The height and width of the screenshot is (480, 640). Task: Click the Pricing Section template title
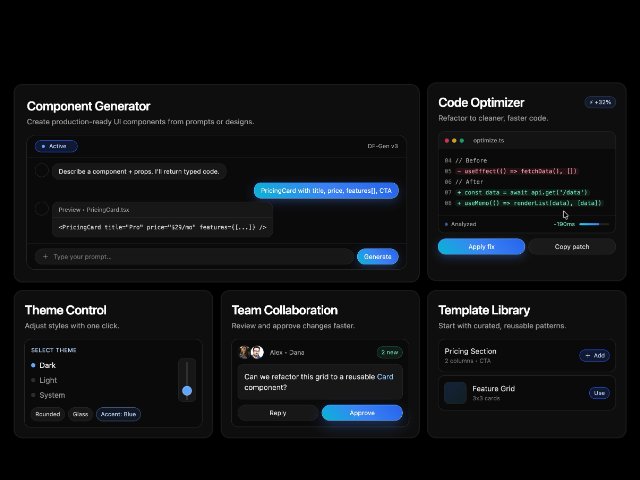coord(470,351)
